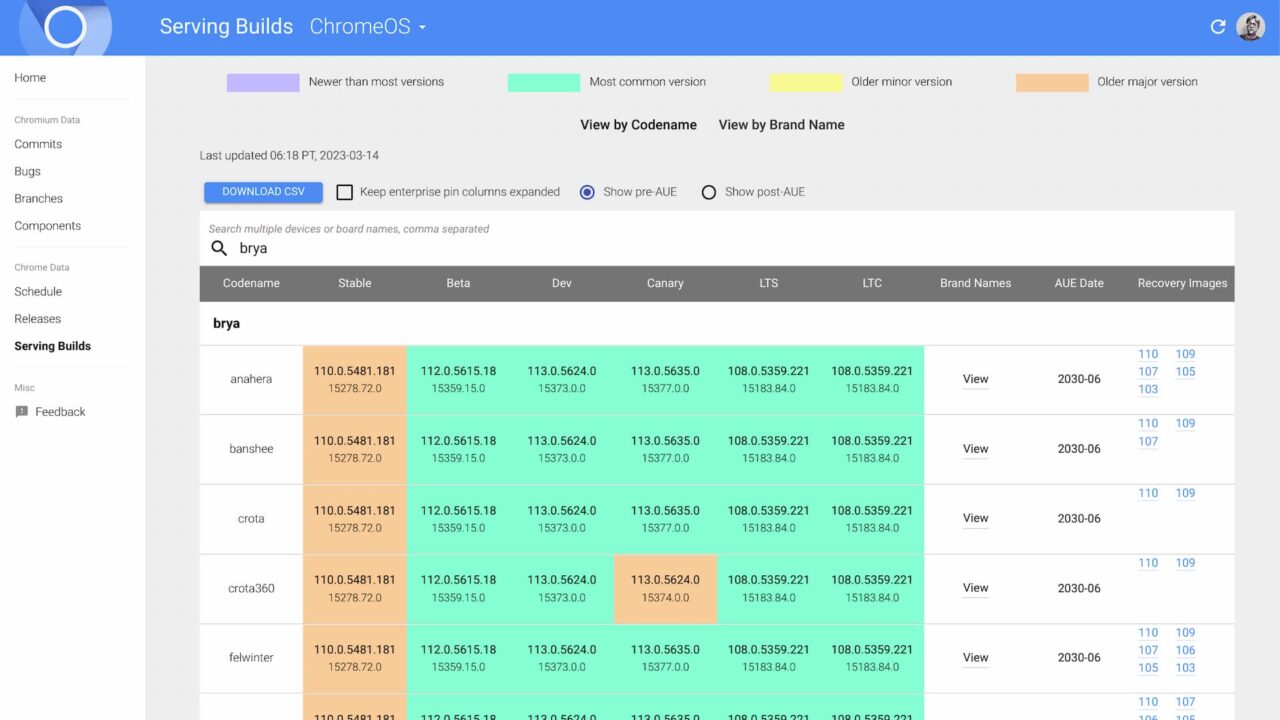Click felwinter LTS cell 108.0.5359.221
The width and height of the screenshot is (1280, 720).
[768, 658]
